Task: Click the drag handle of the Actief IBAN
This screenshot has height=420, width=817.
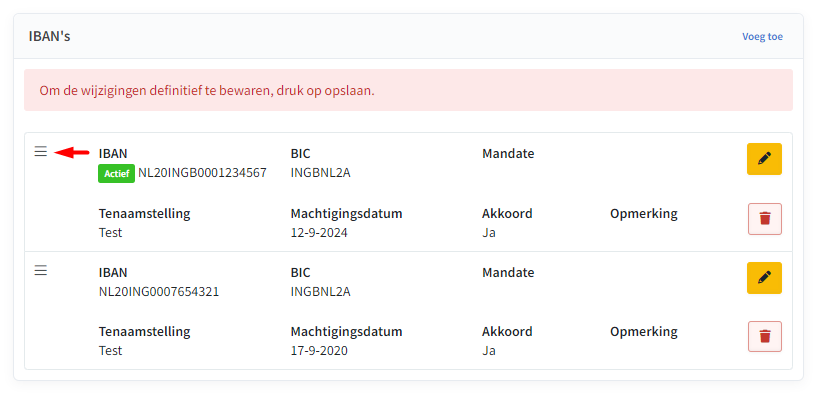Action: click(41, 152)
